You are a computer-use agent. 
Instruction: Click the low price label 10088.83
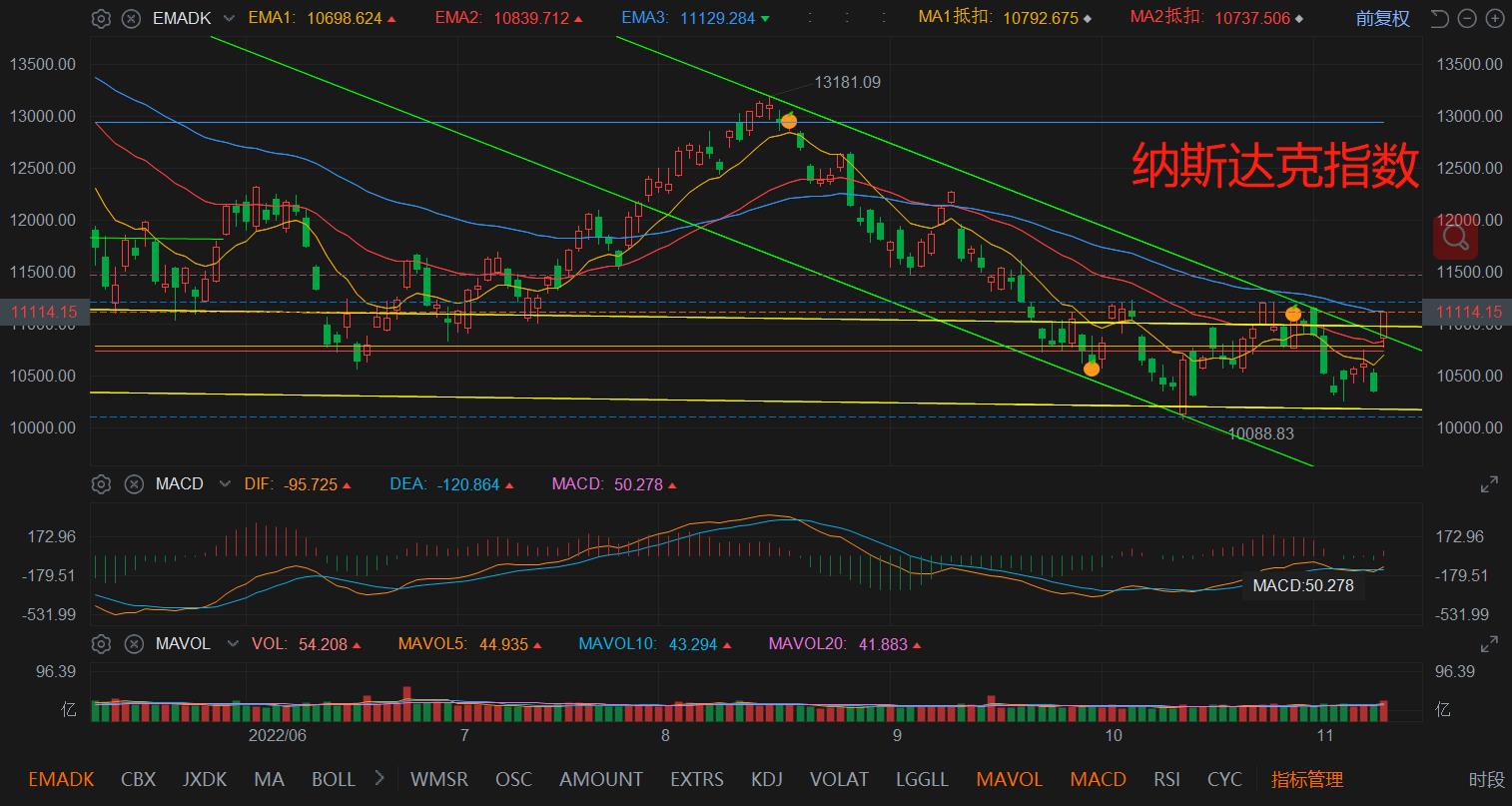point(1261,433)
